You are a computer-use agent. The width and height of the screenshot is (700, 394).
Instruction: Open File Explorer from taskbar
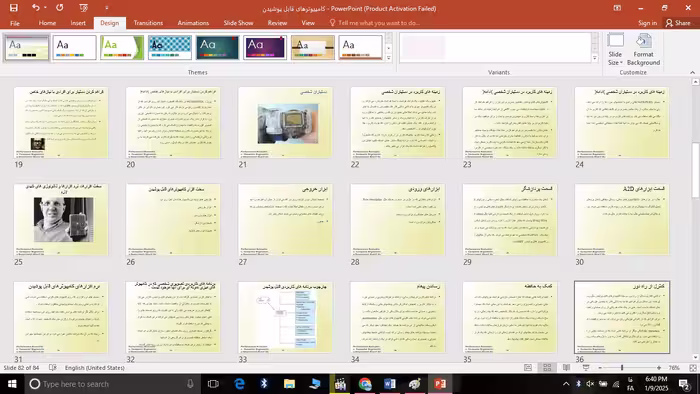289,384
